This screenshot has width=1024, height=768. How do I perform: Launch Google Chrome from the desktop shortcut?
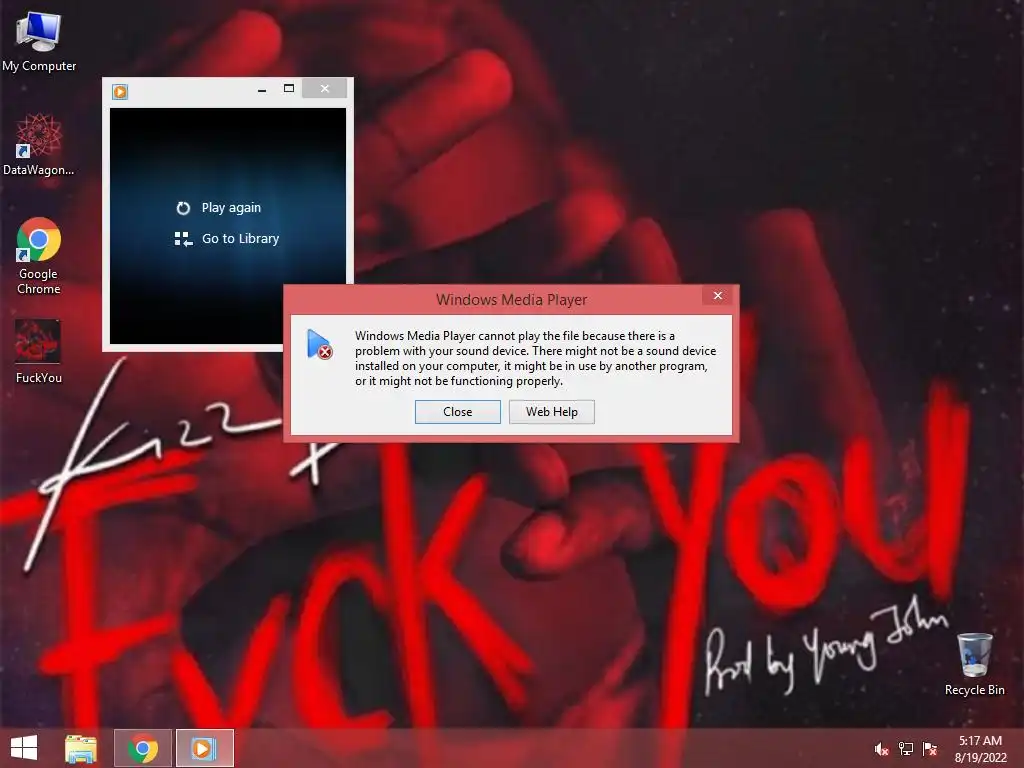pyautogui.click(x=39, y=256)
